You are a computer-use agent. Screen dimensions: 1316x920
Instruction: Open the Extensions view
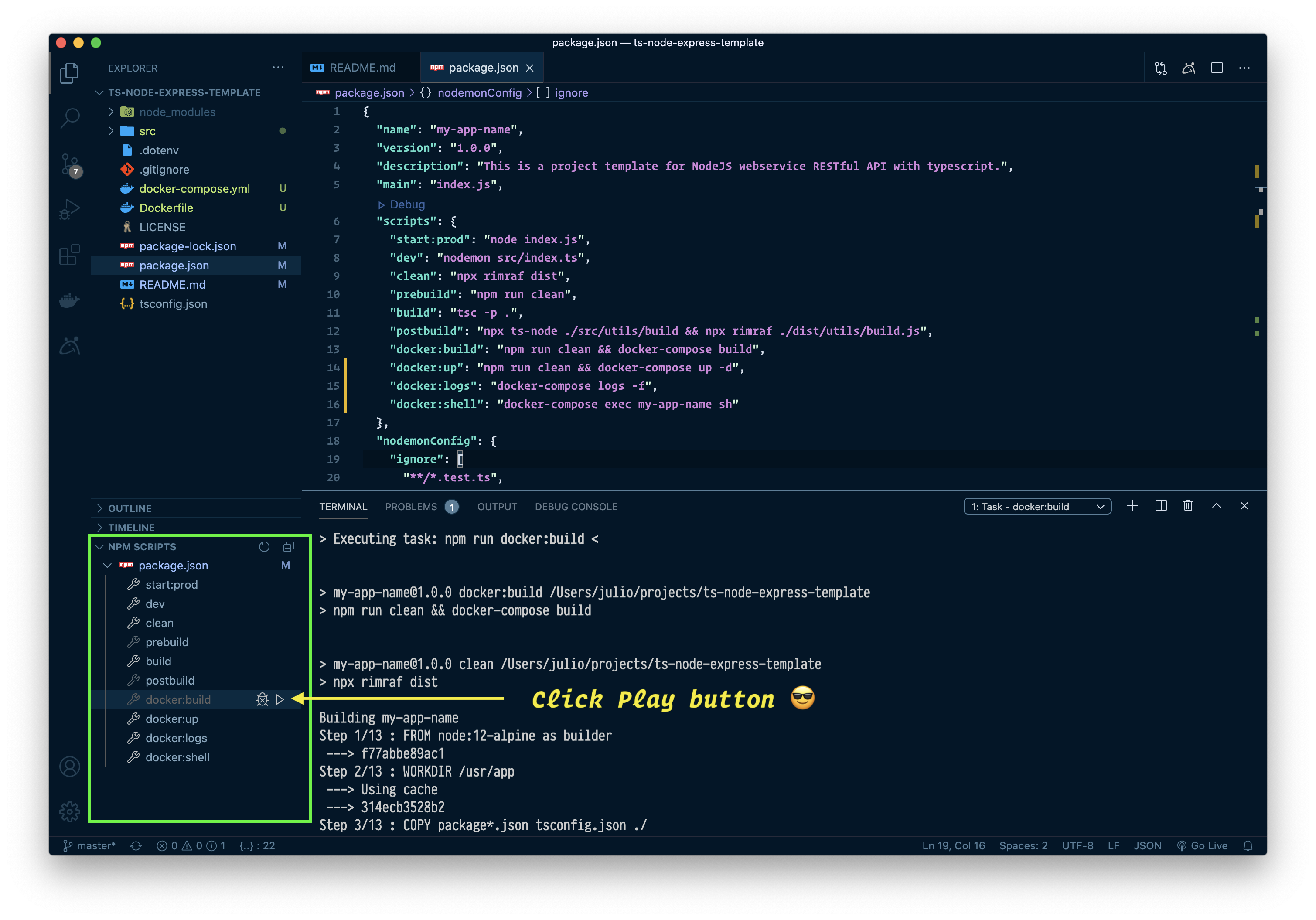(70, 255)
